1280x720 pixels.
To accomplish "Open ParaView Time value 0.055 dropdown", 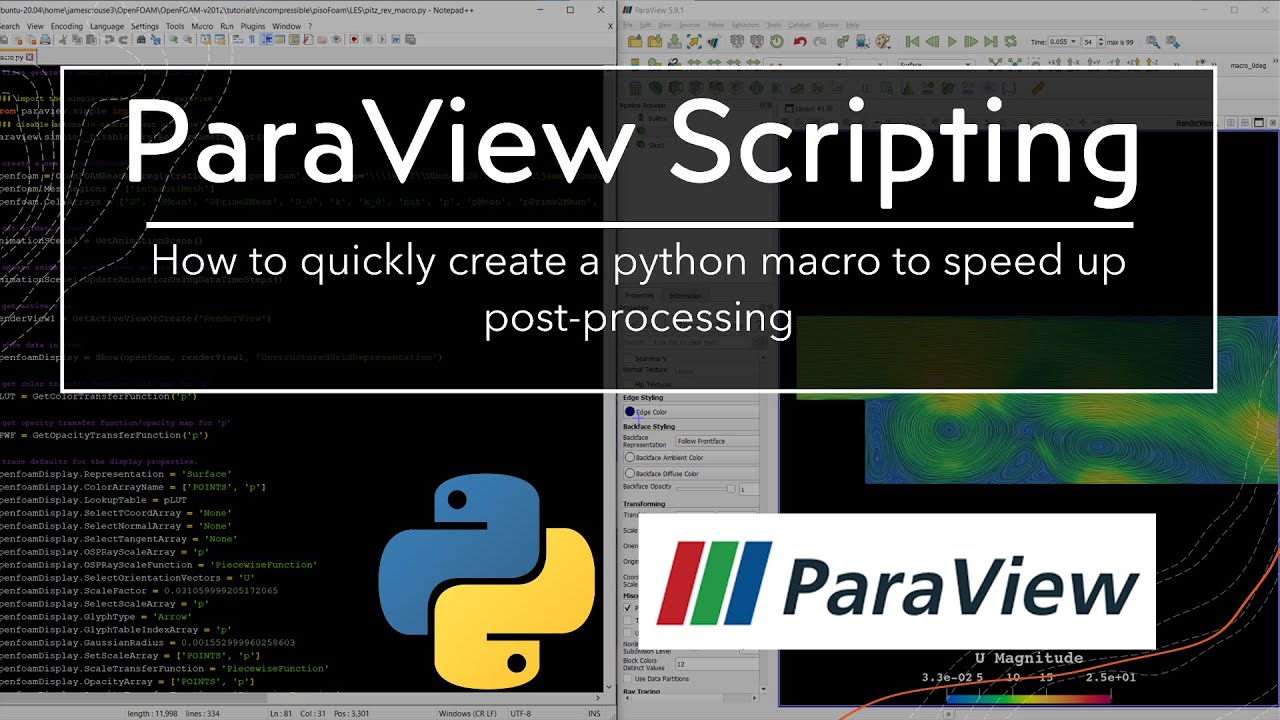I will click(x=1064, y=41).
